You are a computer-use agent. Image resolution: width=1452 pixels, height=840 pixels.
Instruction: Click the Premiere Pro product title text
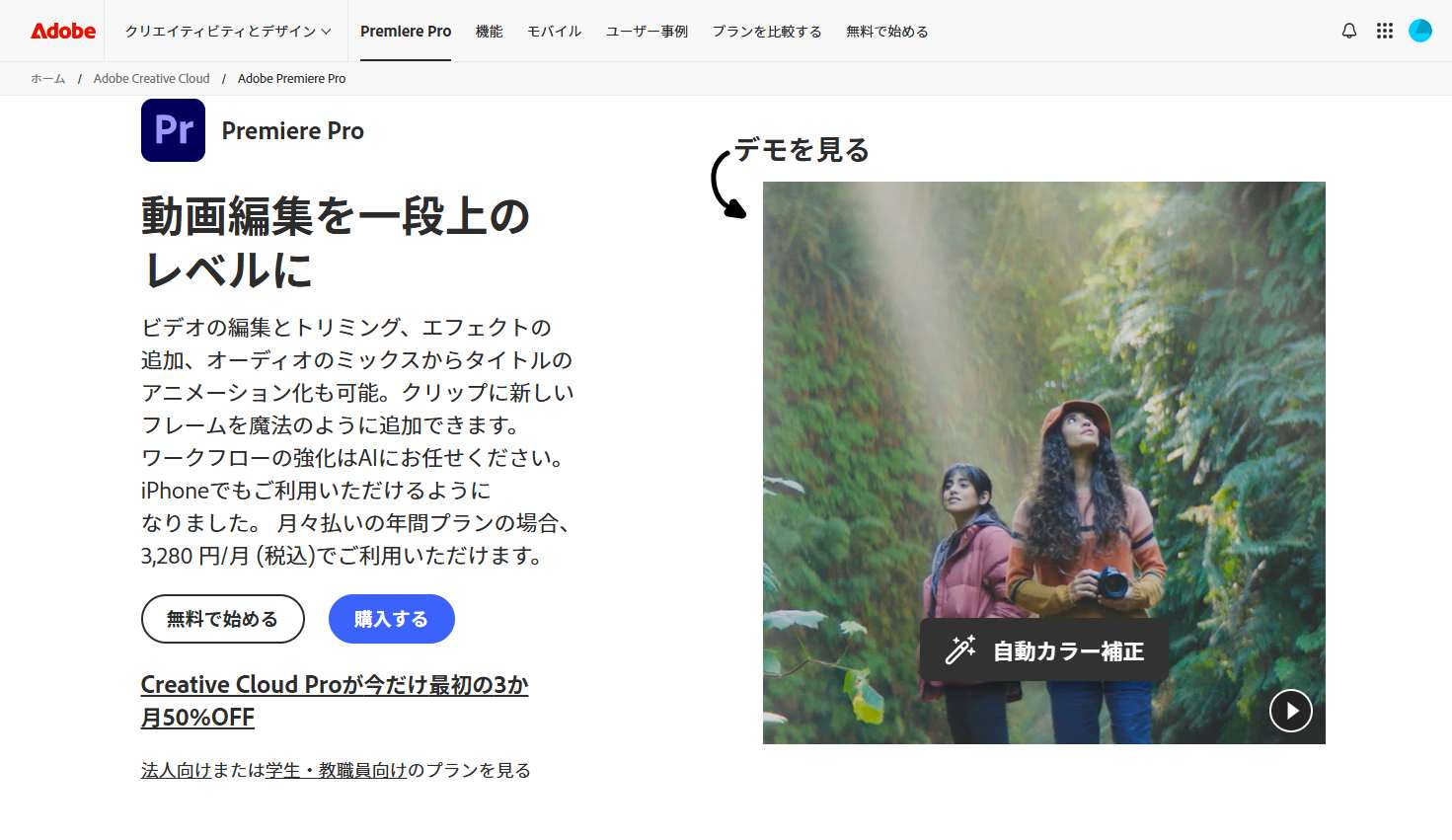pos(293,131)
